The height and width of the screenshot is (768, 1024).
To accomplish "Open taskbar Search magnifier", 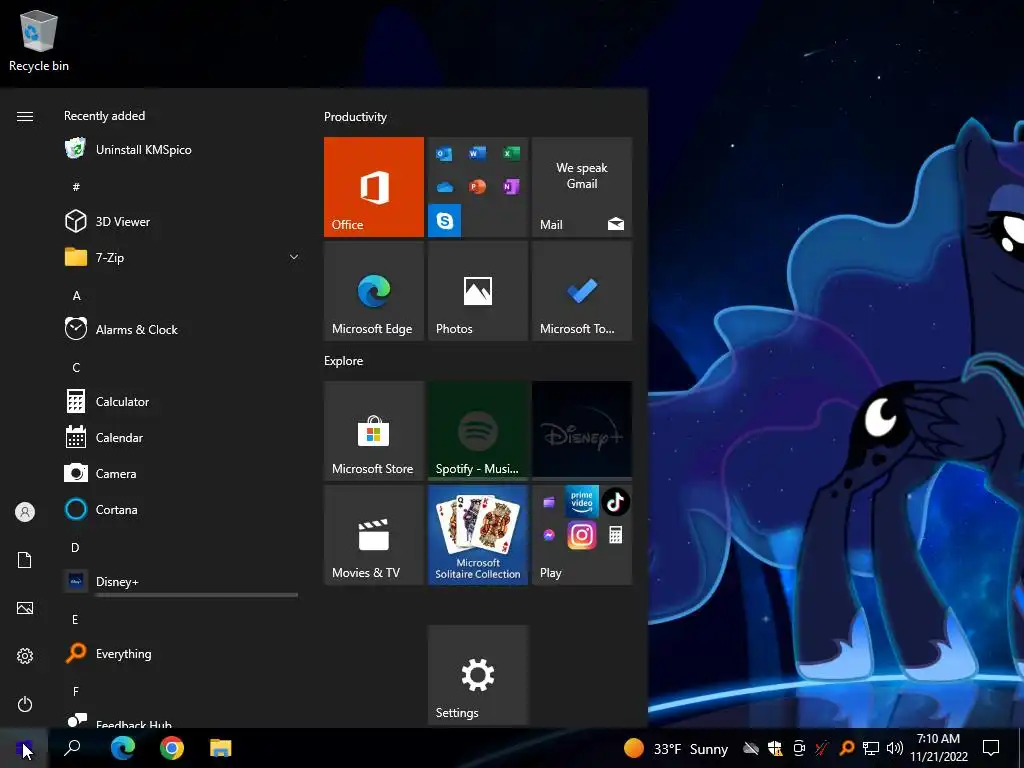I will point(72,748).
